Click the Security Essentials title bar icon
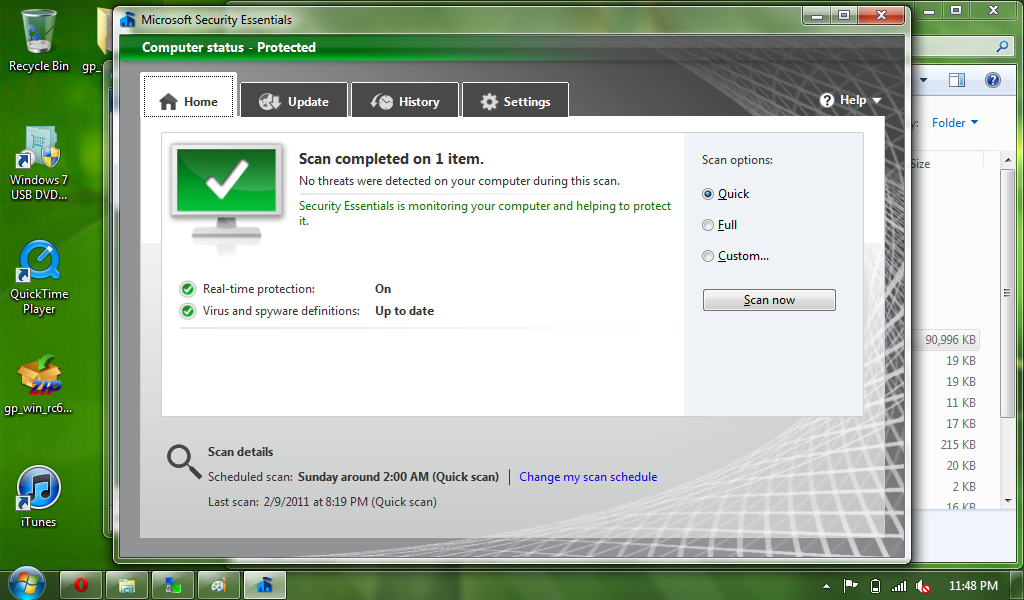 (127, 20)
